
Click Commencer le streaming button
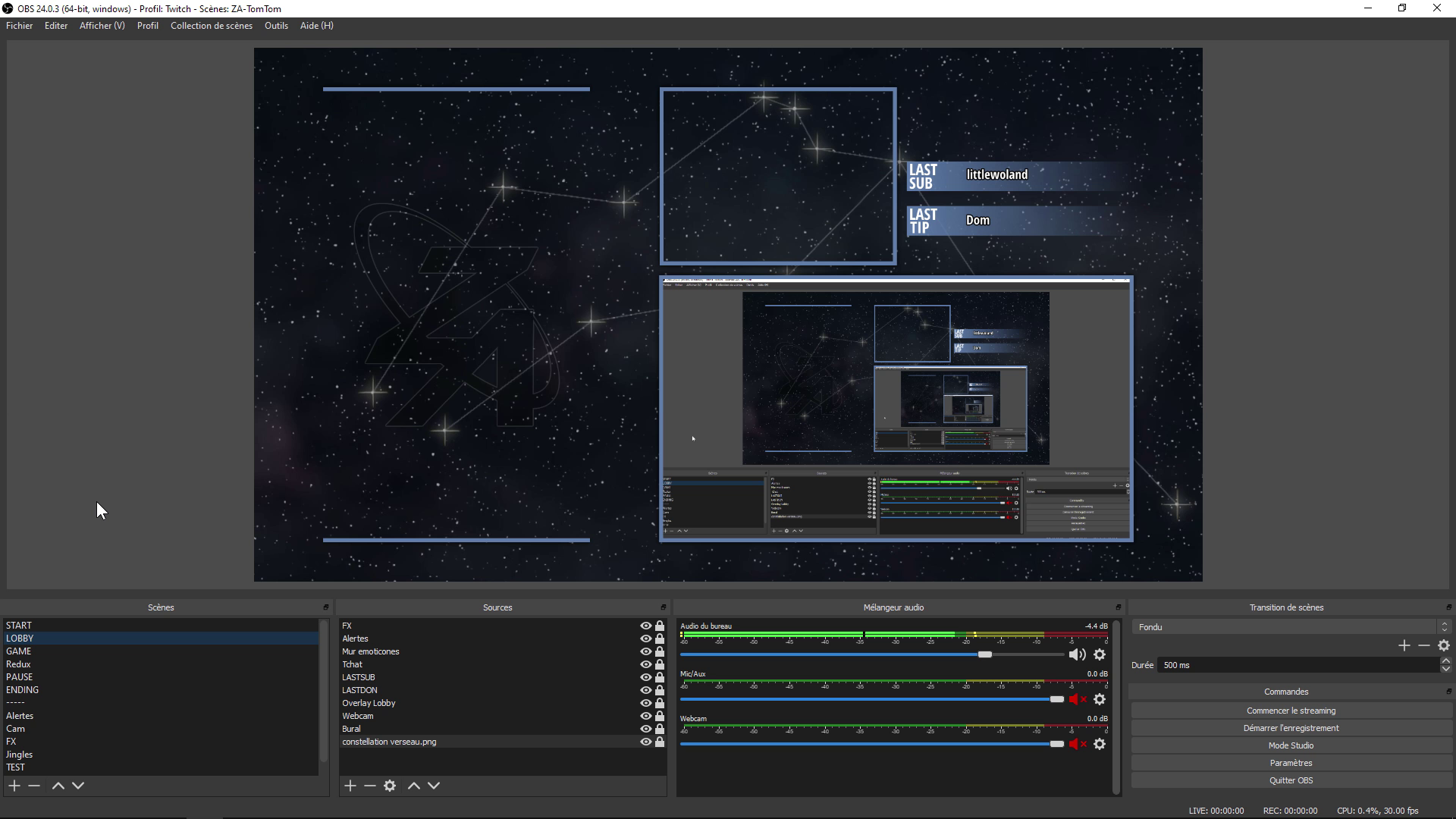click(1291, 711)
